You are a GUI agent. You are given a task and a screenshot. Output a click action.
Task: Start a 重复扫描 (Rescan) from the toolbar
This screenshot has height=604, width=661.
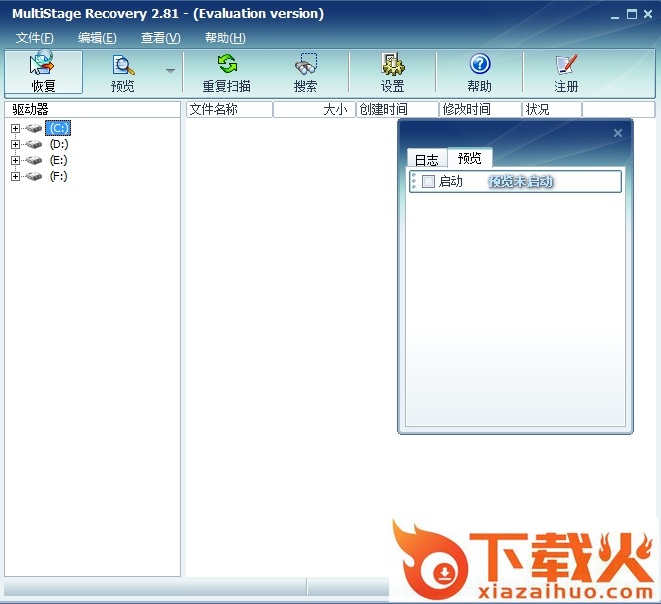click(227, 72)
